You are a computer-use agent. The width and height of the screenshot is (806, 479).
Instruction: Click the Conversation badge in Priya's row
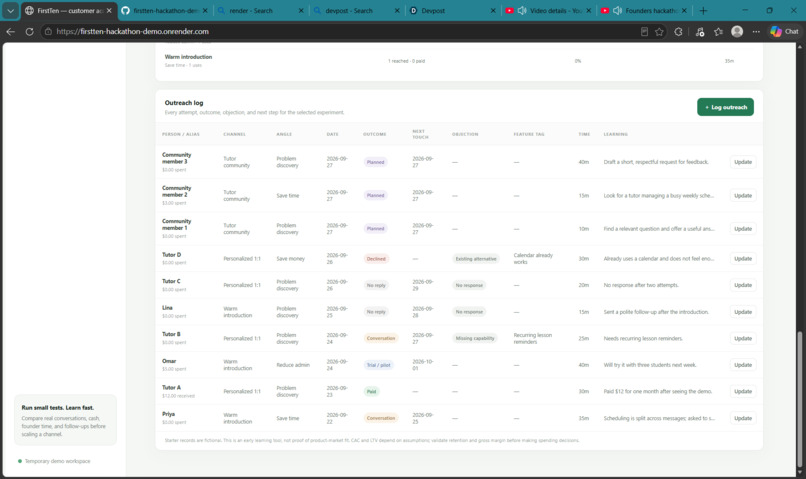[381, 418]
